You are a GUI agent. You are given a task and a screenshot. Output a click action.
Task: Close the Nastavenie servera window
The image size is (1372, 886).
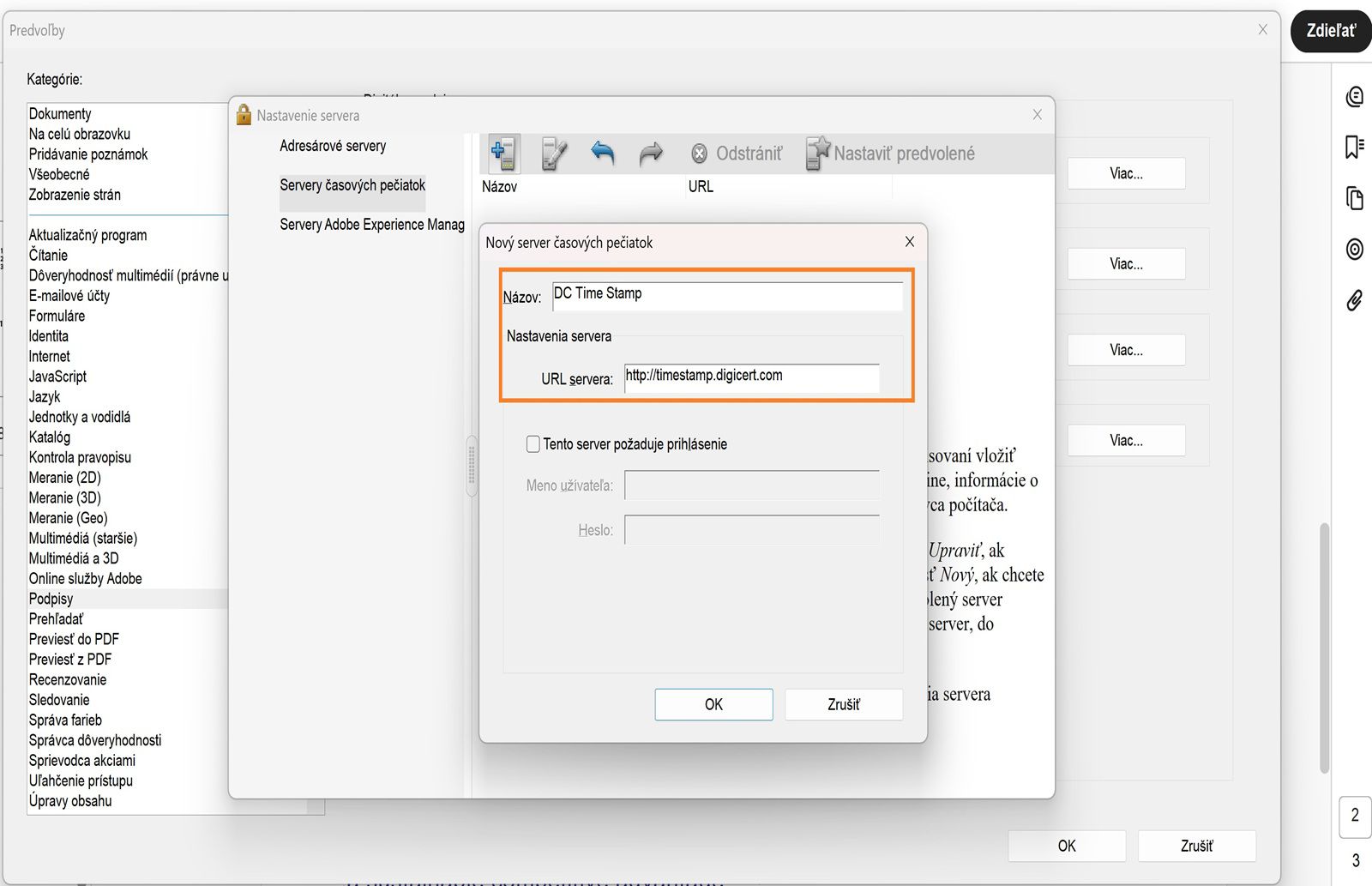(1037, 115)
